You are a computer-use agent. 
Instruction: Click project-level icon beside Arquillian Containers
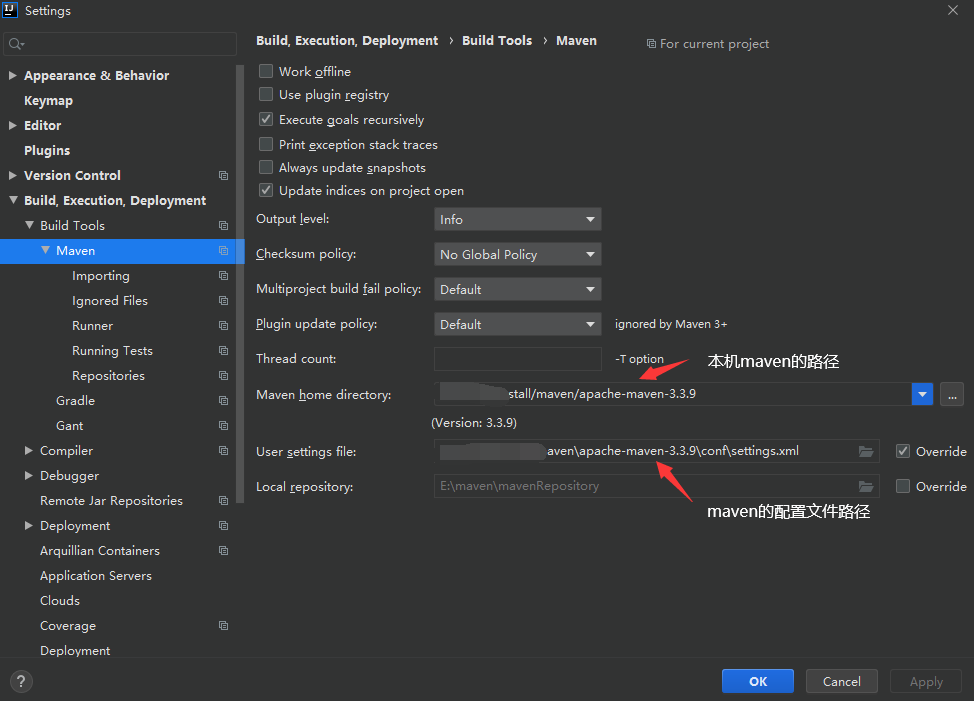[224, 551]
